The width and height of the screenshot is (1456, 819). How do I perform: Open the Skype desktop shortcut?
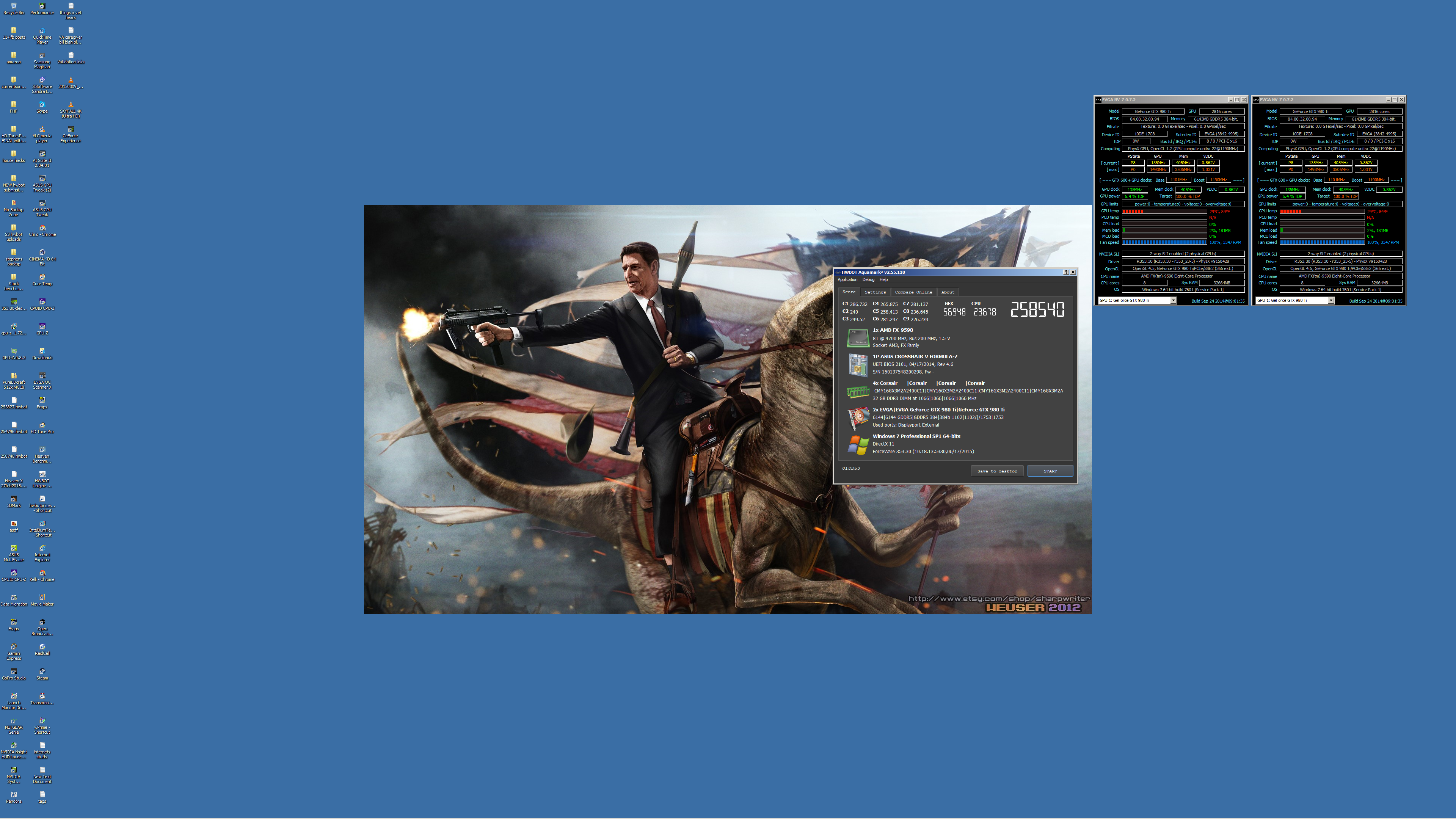click(x=42, y=107)
